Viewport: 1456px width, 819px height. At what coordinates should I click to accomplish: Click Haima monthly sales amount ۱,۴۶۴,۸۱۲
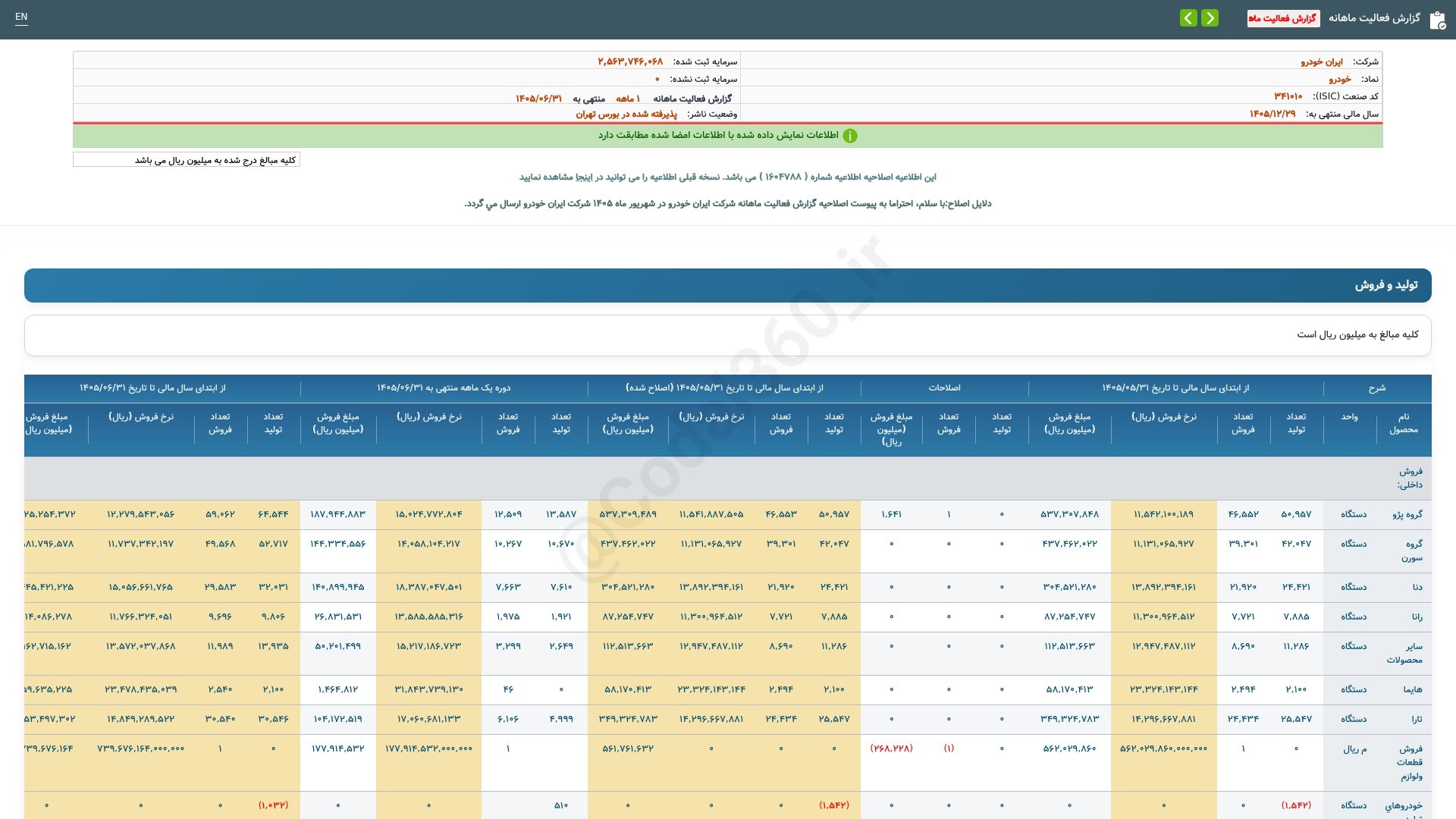(337, 690)
